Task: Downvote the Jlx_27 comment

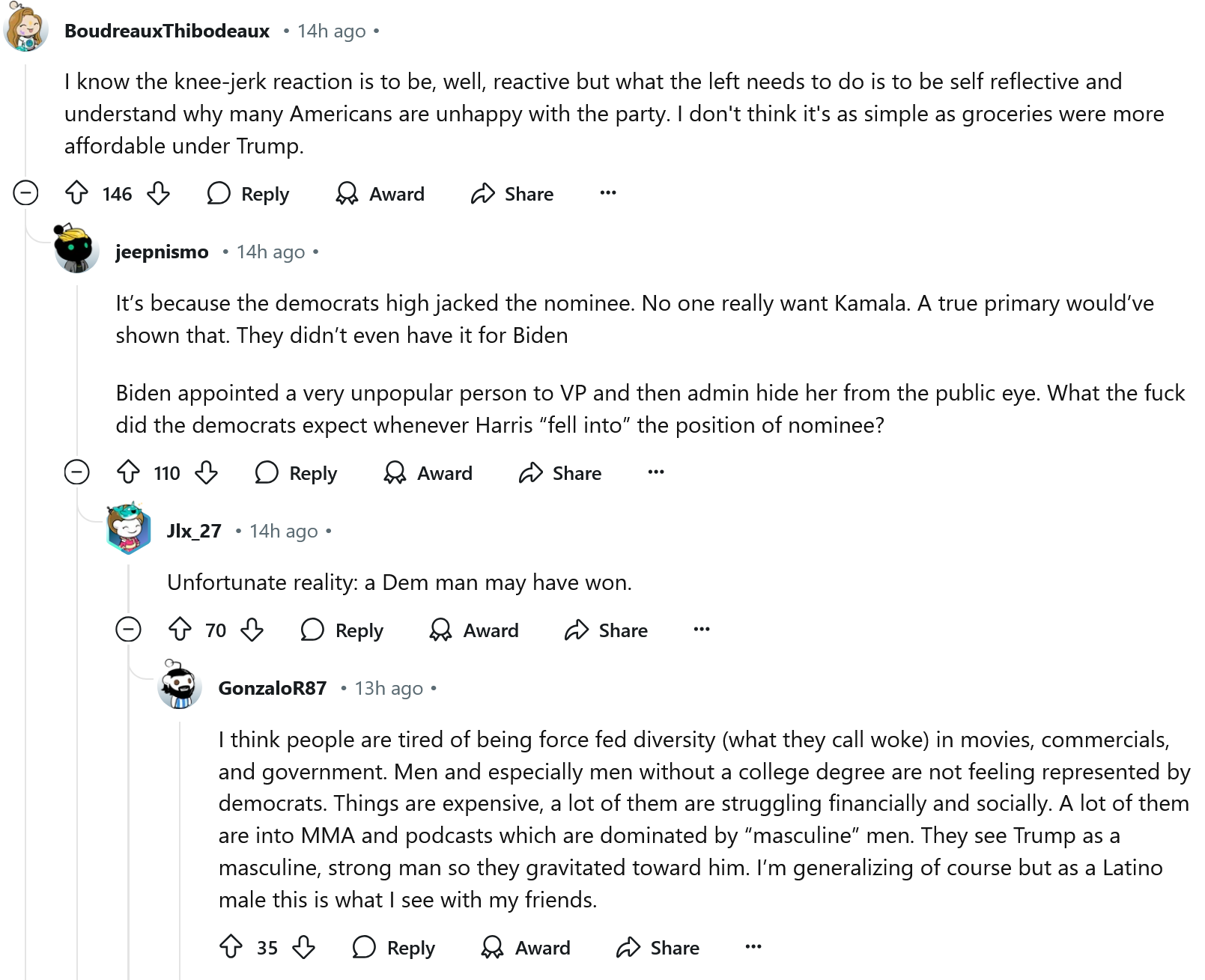Action: click(x=252, y=630)
